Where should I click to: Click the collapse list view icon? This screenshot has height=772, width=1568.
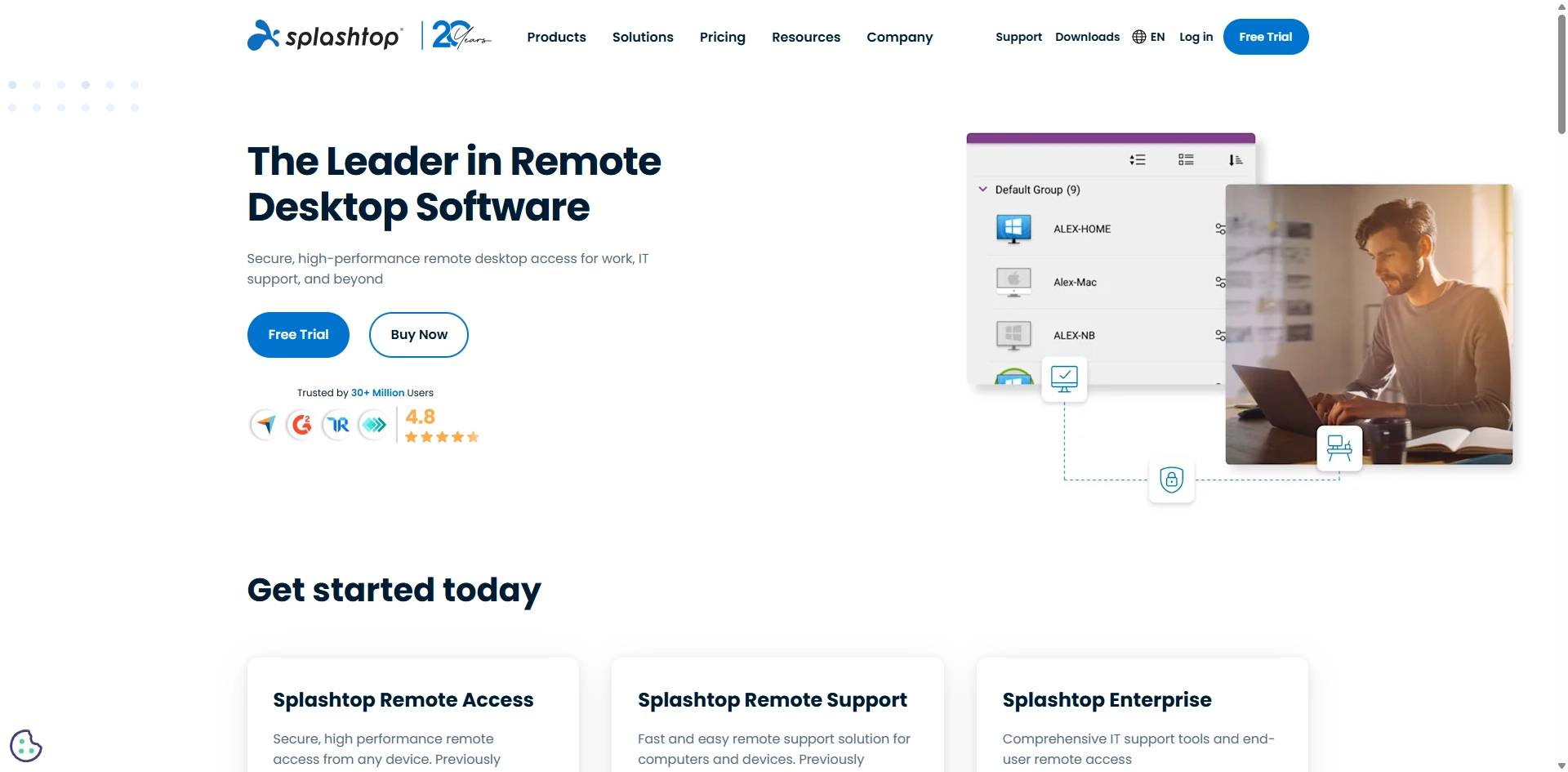1138,160
